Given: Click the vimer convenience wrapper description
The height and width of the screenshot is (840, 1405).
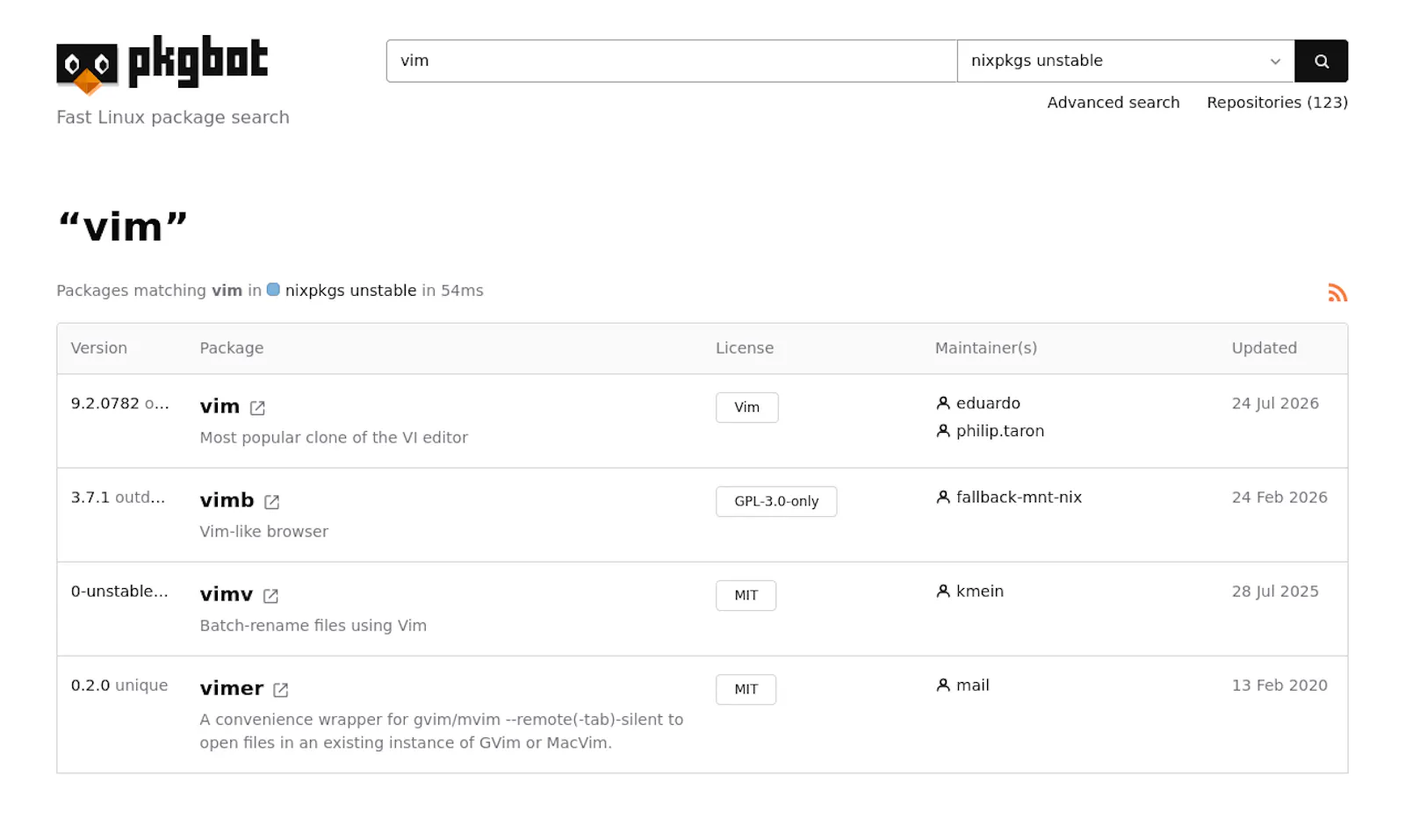Looking at the screenshot, I should click(x=442, y=730).
